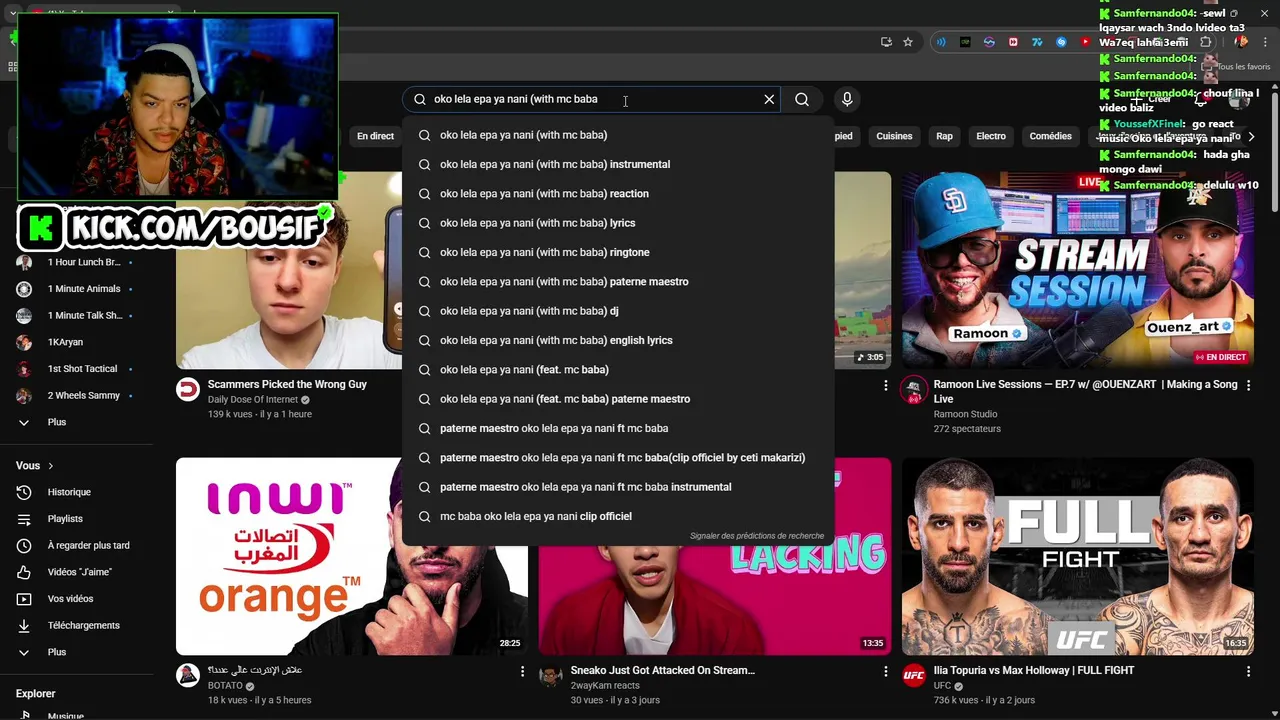Open the Ramoon 'Stream Session' live thumbnail

[1077, 270]
